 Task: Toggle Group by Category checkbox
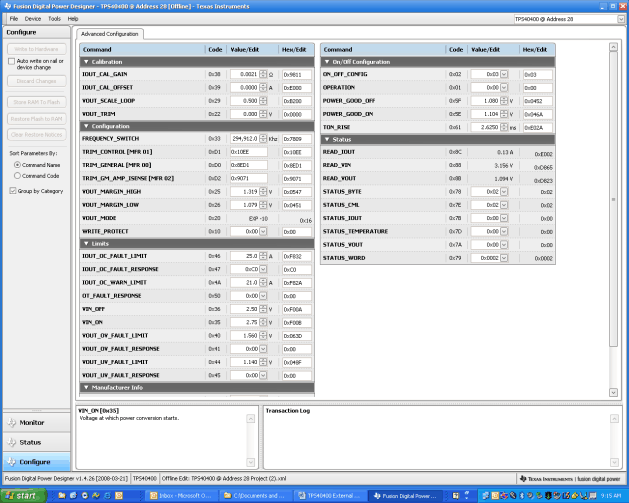click(13, 191)
